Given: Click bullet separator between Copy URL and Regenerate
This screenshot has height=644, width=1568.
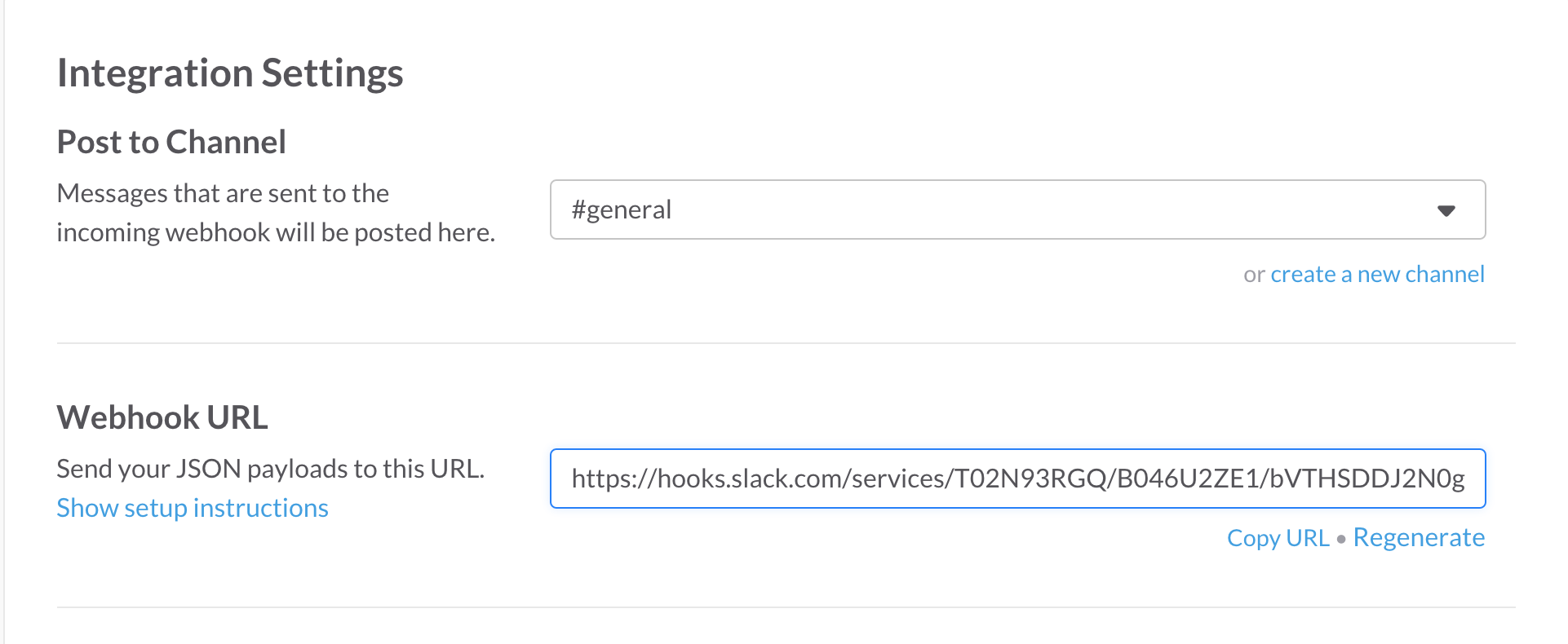Looking at the screenshot, I should point(1341,539).
